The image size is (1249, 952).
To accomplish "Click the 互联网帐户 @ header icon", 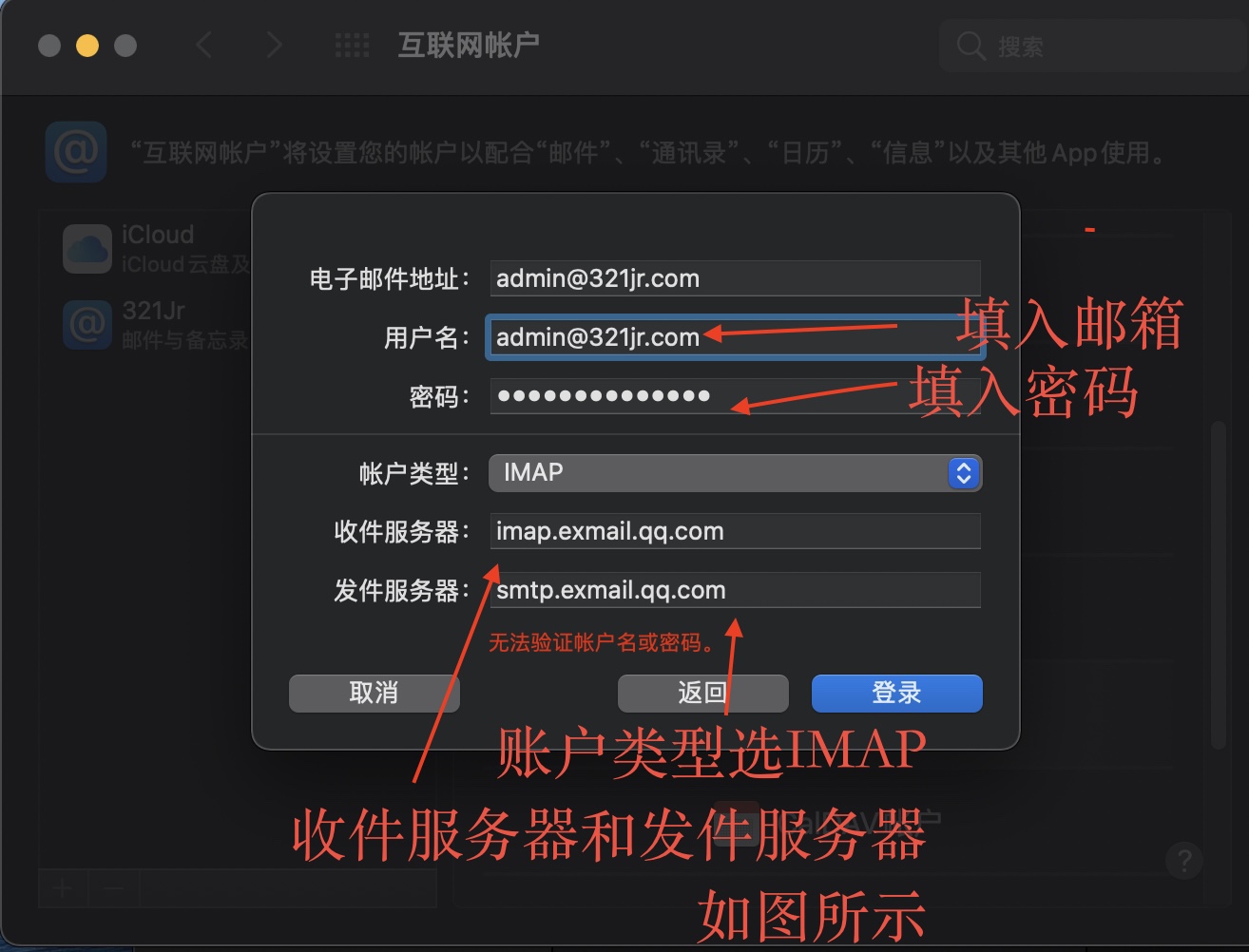I will [x=76, y=152].
